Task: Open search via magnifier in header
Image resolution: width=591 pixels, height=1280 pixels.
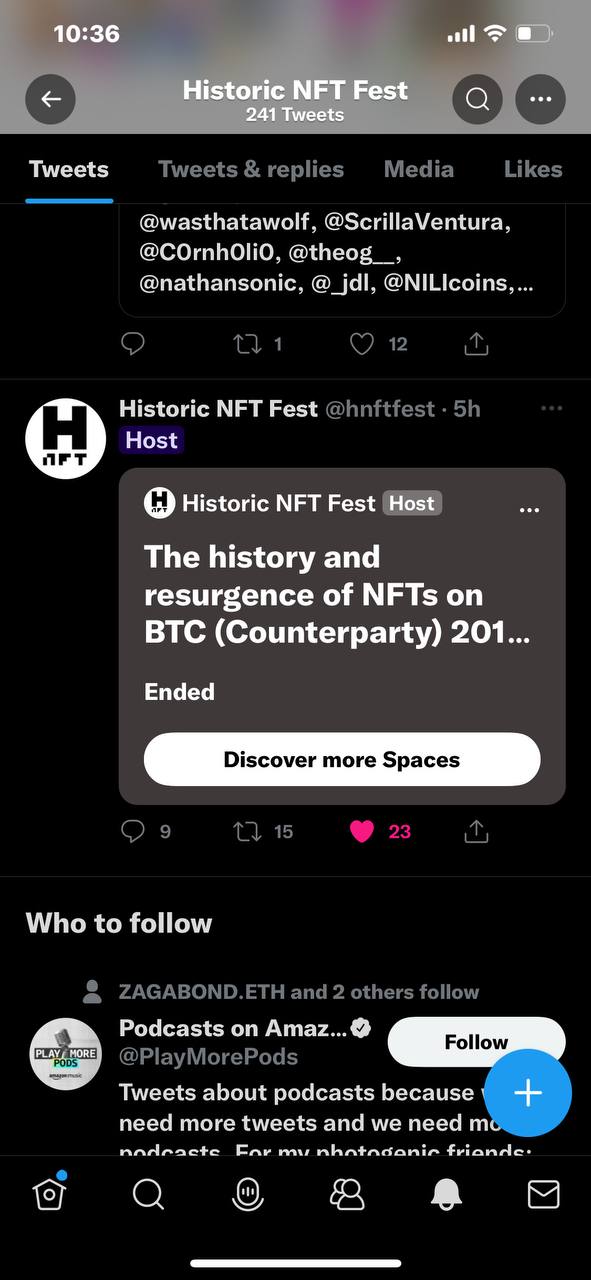Action: (477, 99)
